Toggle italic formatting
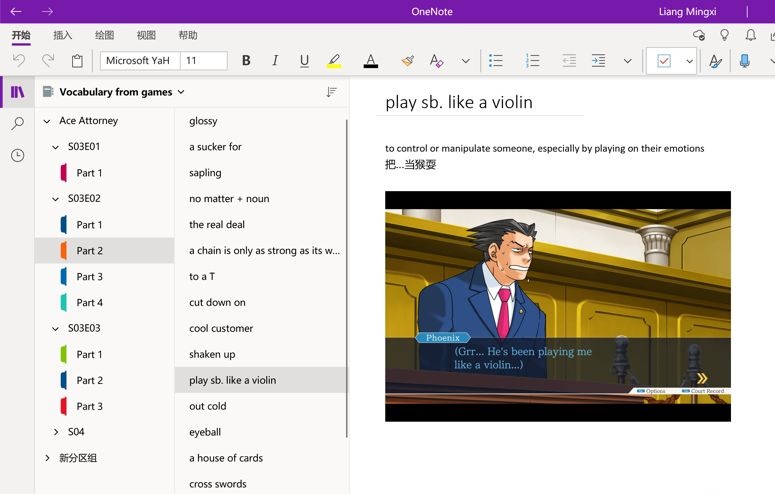 [275, 61]
